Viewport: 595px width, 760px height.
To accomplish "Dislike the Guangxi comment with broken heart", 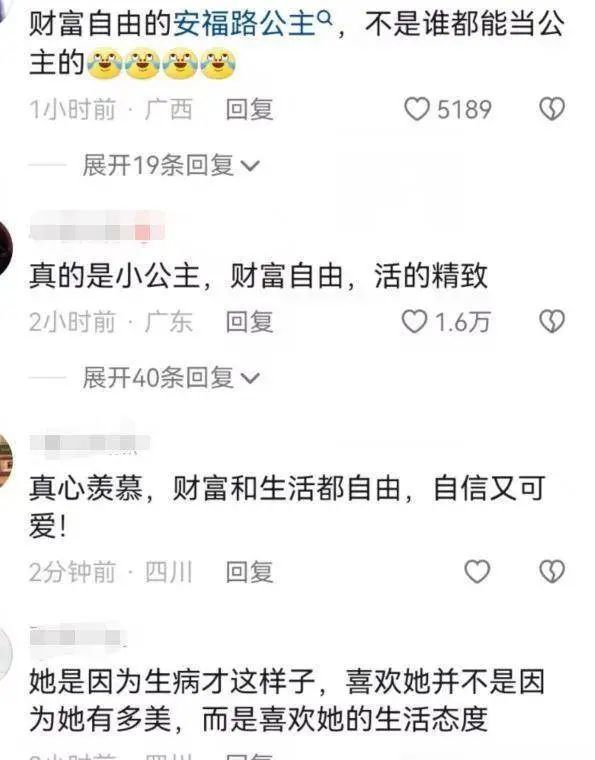I will coord(552,109).
